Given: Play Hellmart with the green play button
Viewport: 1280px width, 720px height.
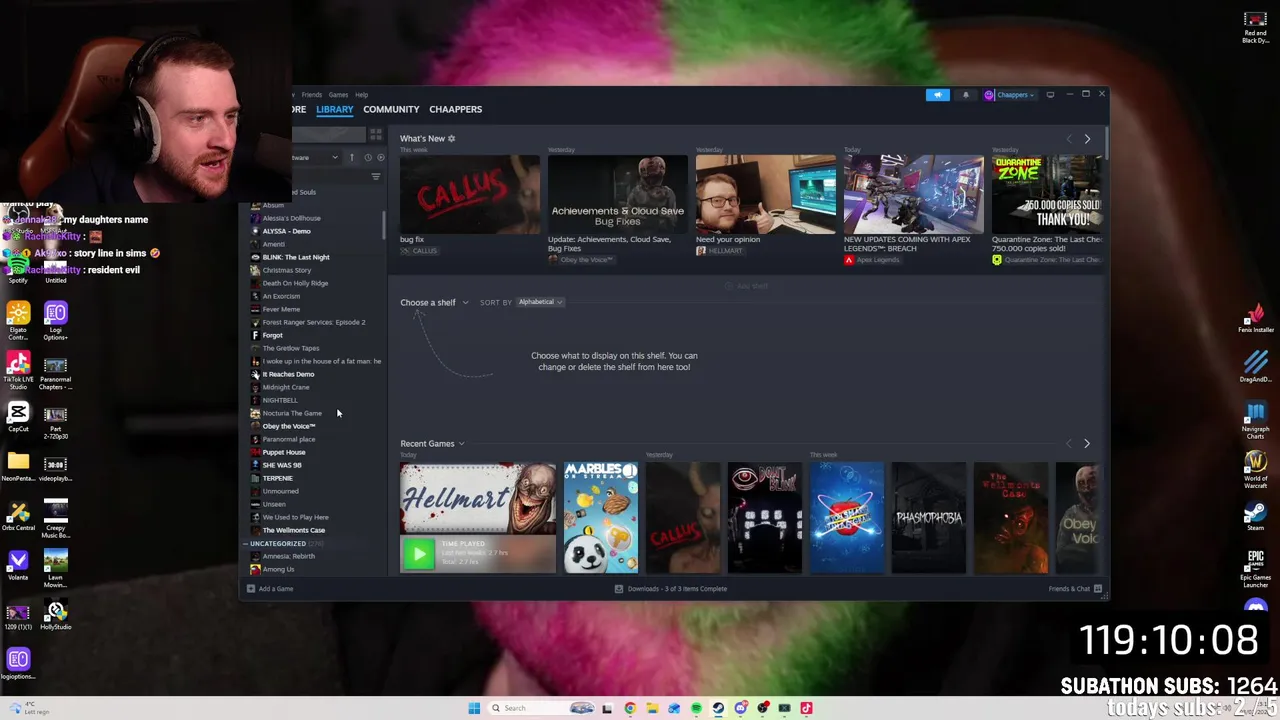Looking at the screenshot, I should (x=418, y=554).
